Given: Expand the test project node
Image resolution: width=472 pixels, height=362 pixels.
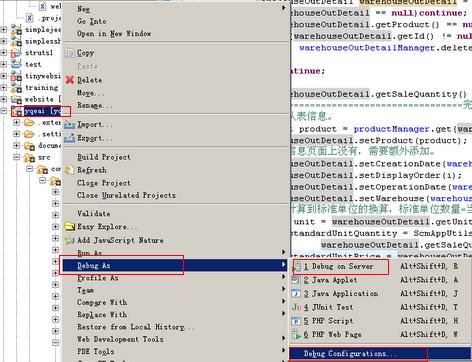Looking at the screenshot, I should click(x=4, y=64).
